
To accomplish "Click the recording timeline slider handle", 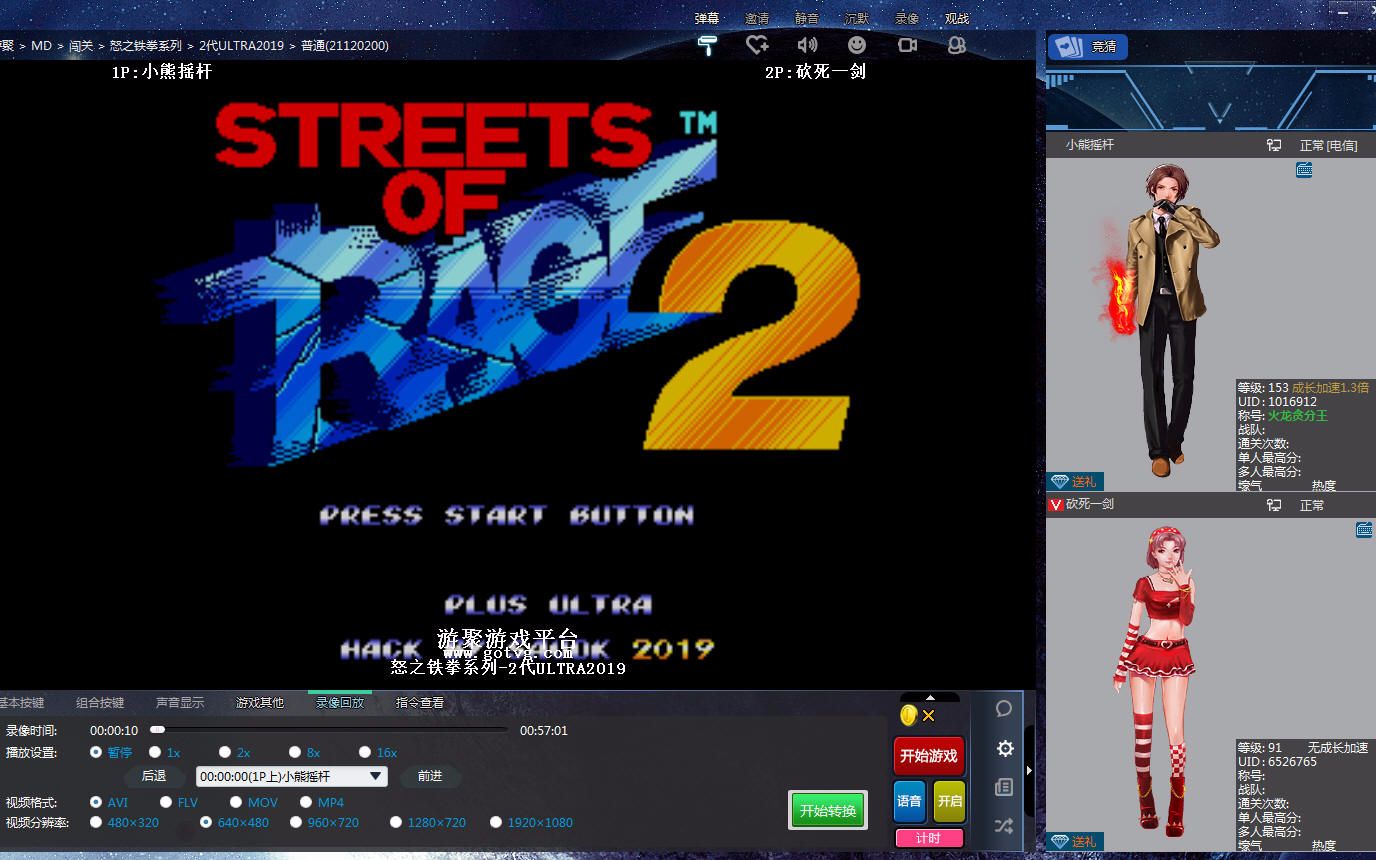I will coord(157,730).
